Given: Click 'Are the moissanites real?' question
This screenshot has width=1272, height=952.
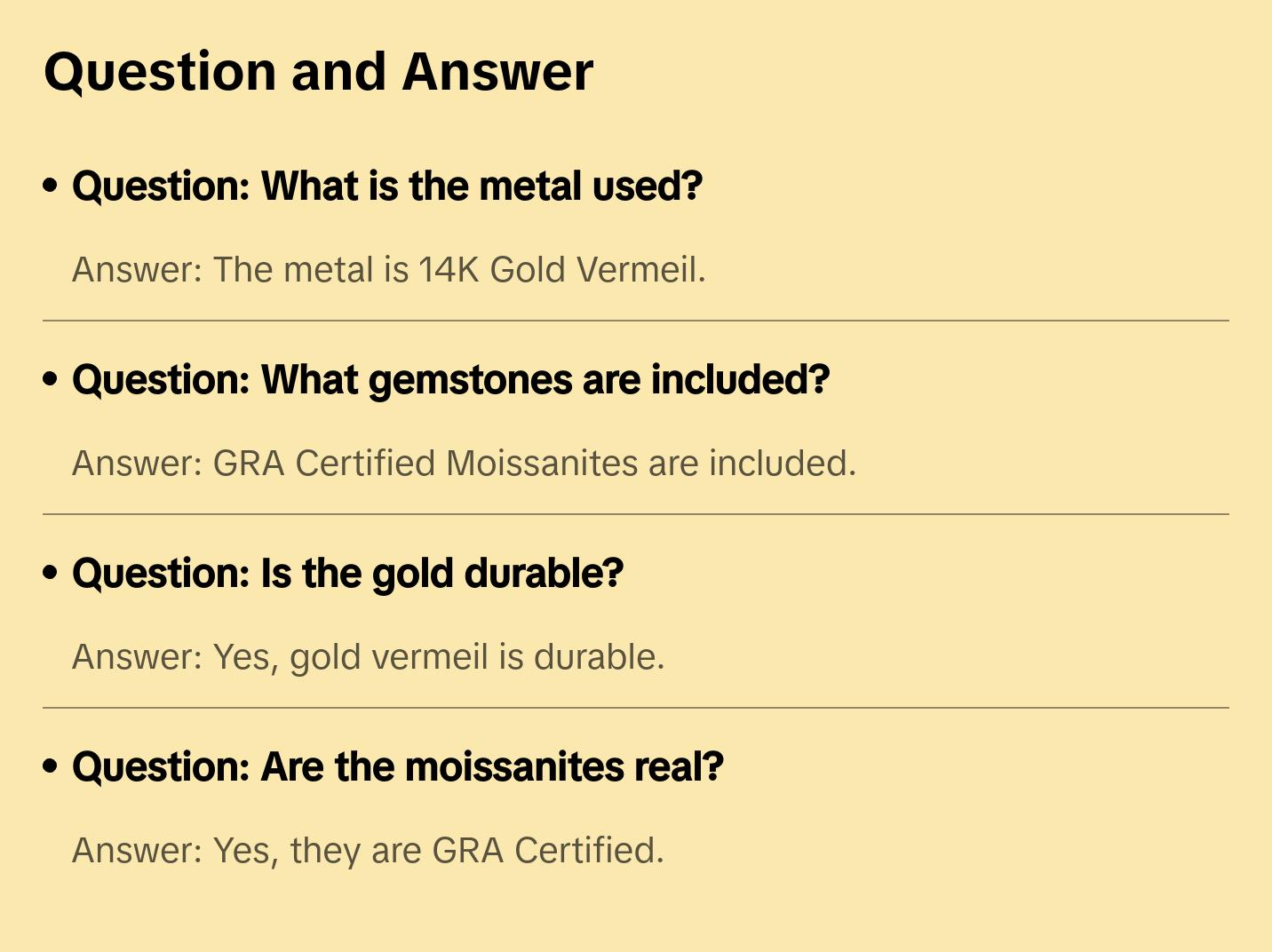Looking at the screenshot, I should (x=398, y=767).
